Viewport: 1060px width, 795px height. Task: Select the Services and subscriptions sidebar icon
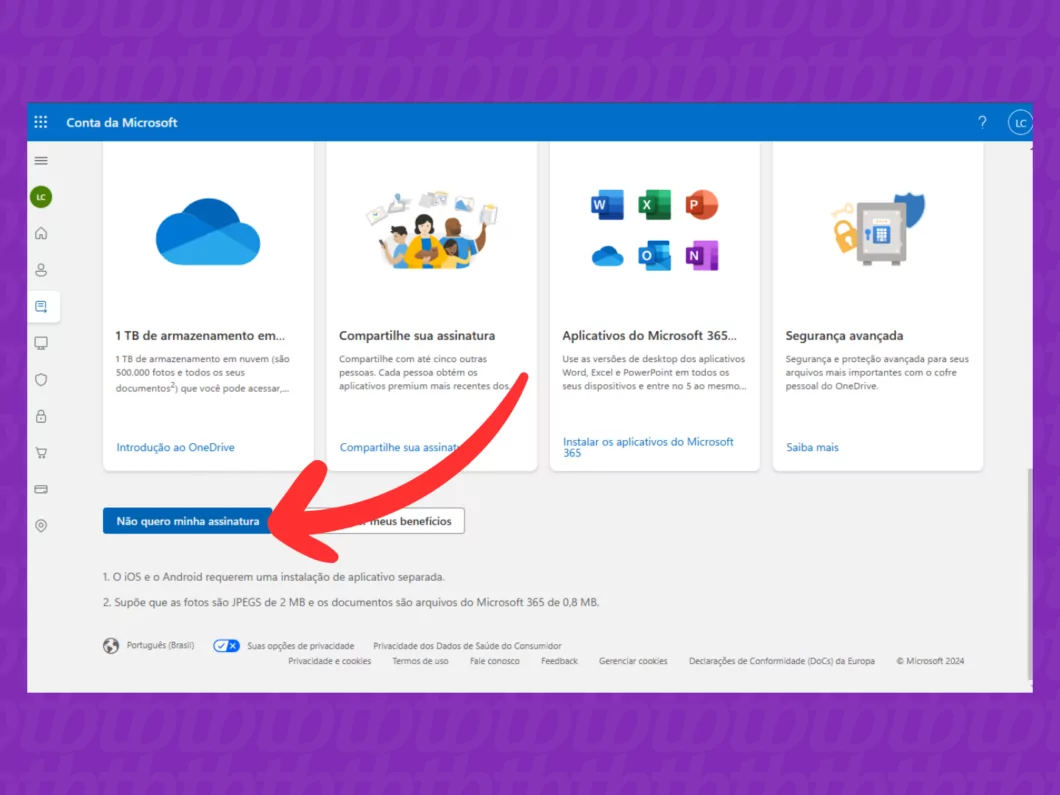tap(41, 307)
